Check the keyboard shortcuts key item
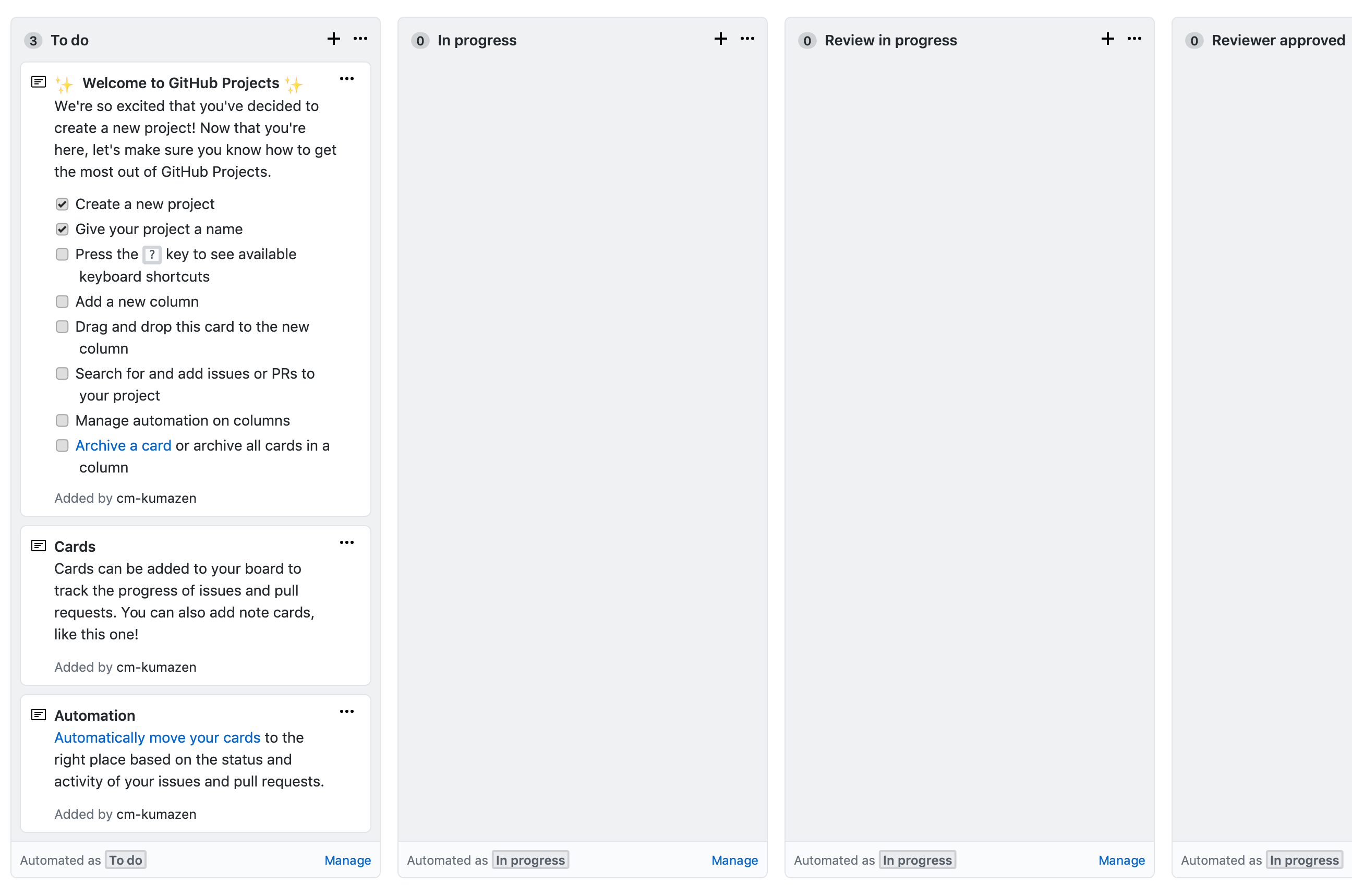This screenshot has width=1352, height=896. pyautogui.click(x=62, y=255)
